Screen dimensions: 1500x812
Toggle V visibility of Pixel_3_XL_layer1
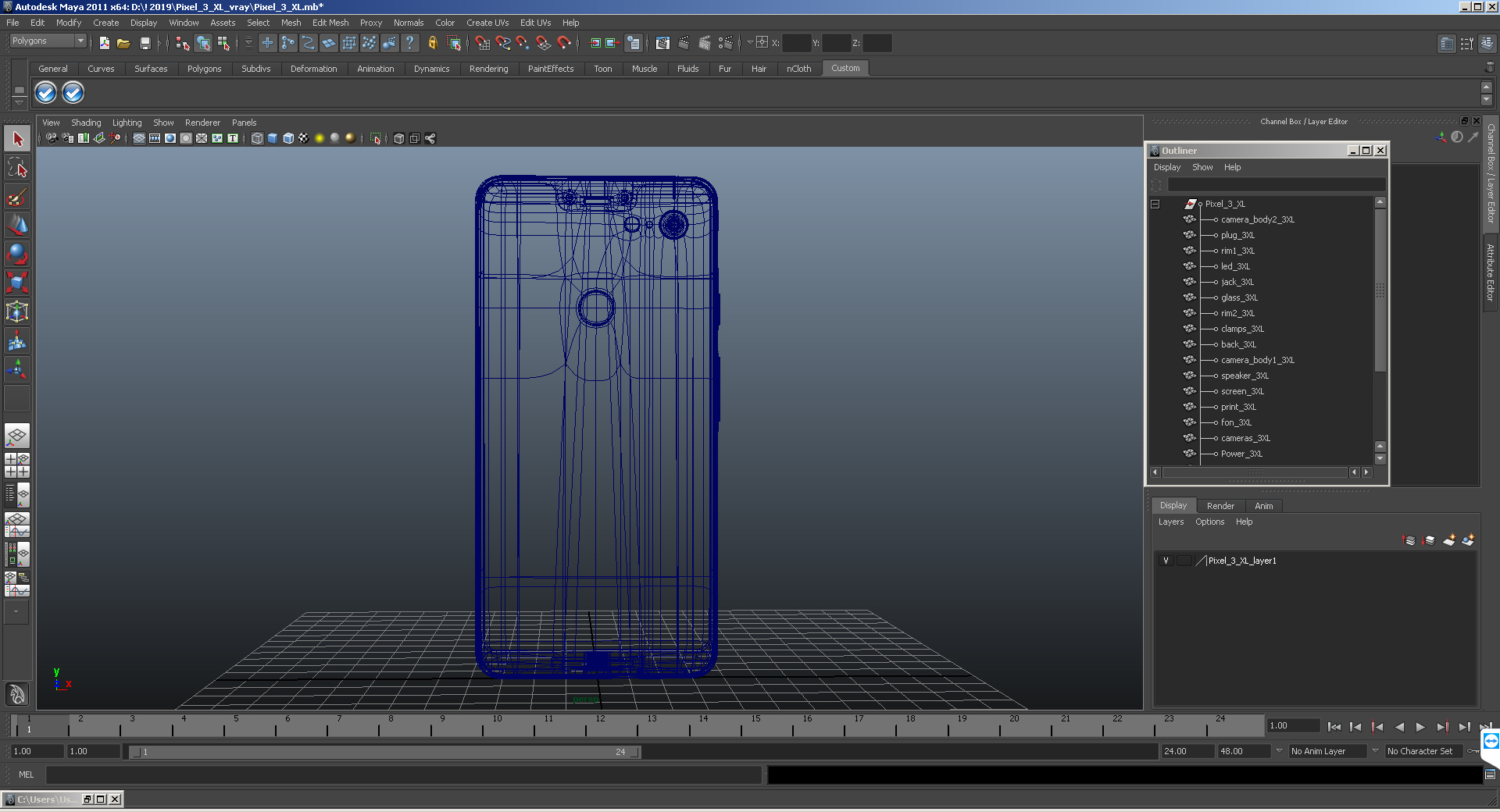click(1166, 561)
